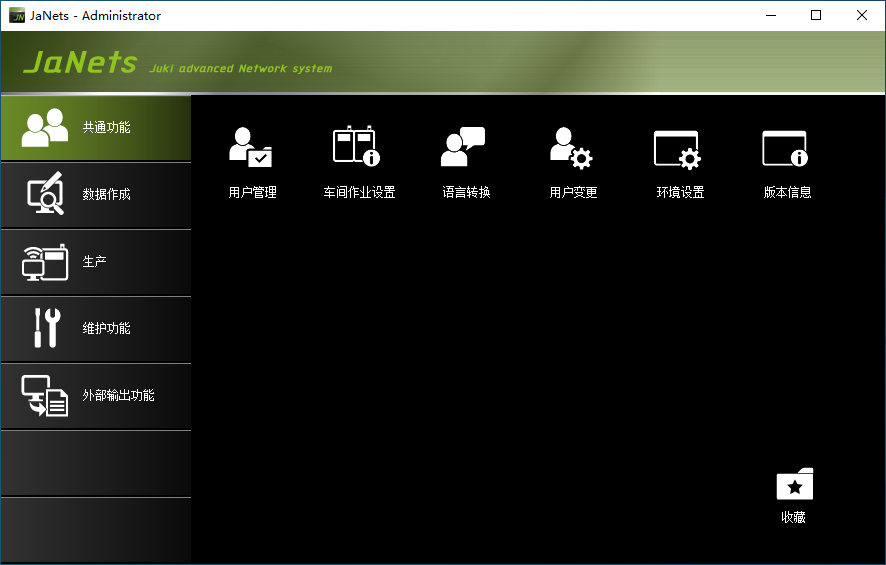Open the 用户管理 user management icon
The height and width of the screenshot is (565, 886).
[250, 147]
